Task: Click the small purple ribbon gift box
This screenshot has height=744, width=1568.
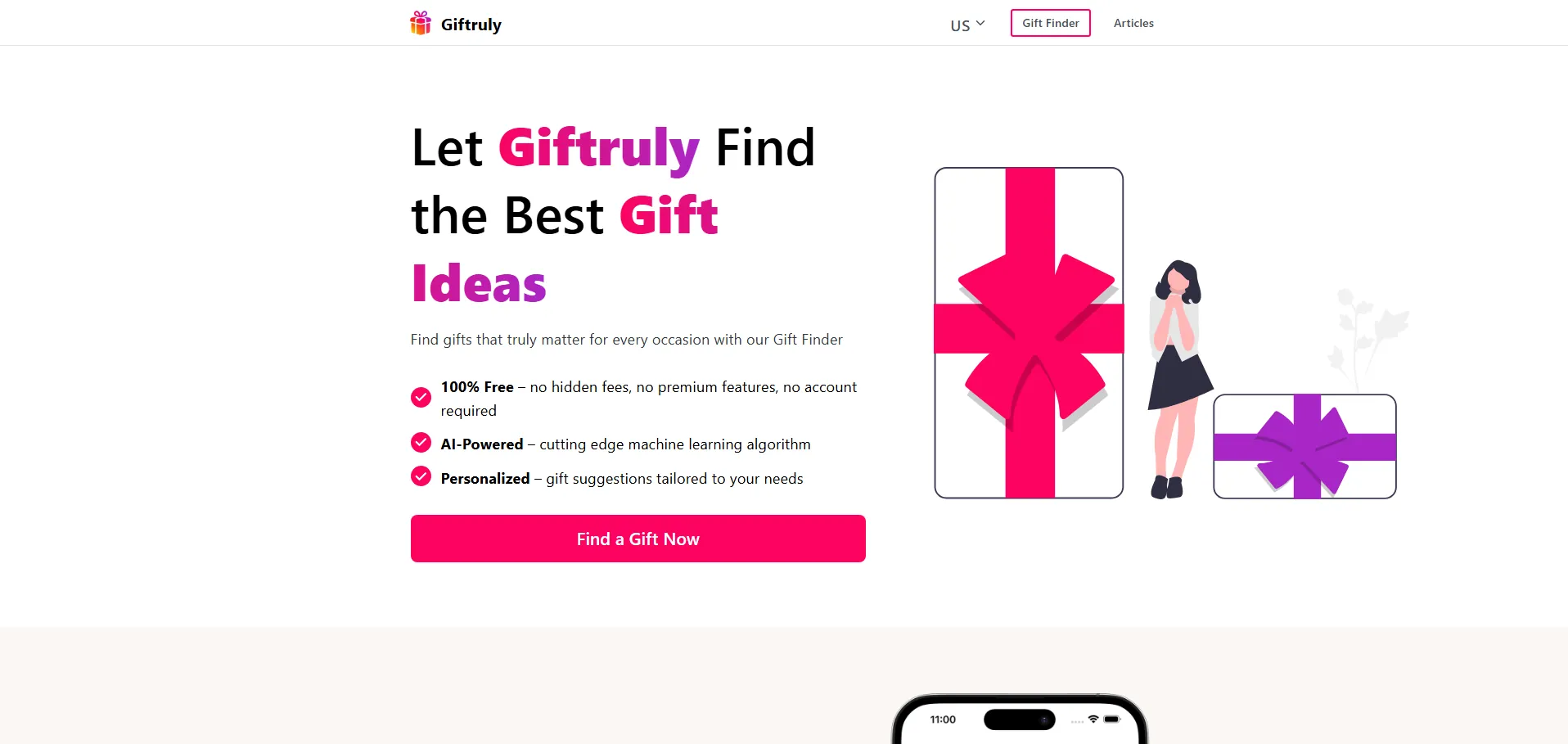Action: [1304, 446]
